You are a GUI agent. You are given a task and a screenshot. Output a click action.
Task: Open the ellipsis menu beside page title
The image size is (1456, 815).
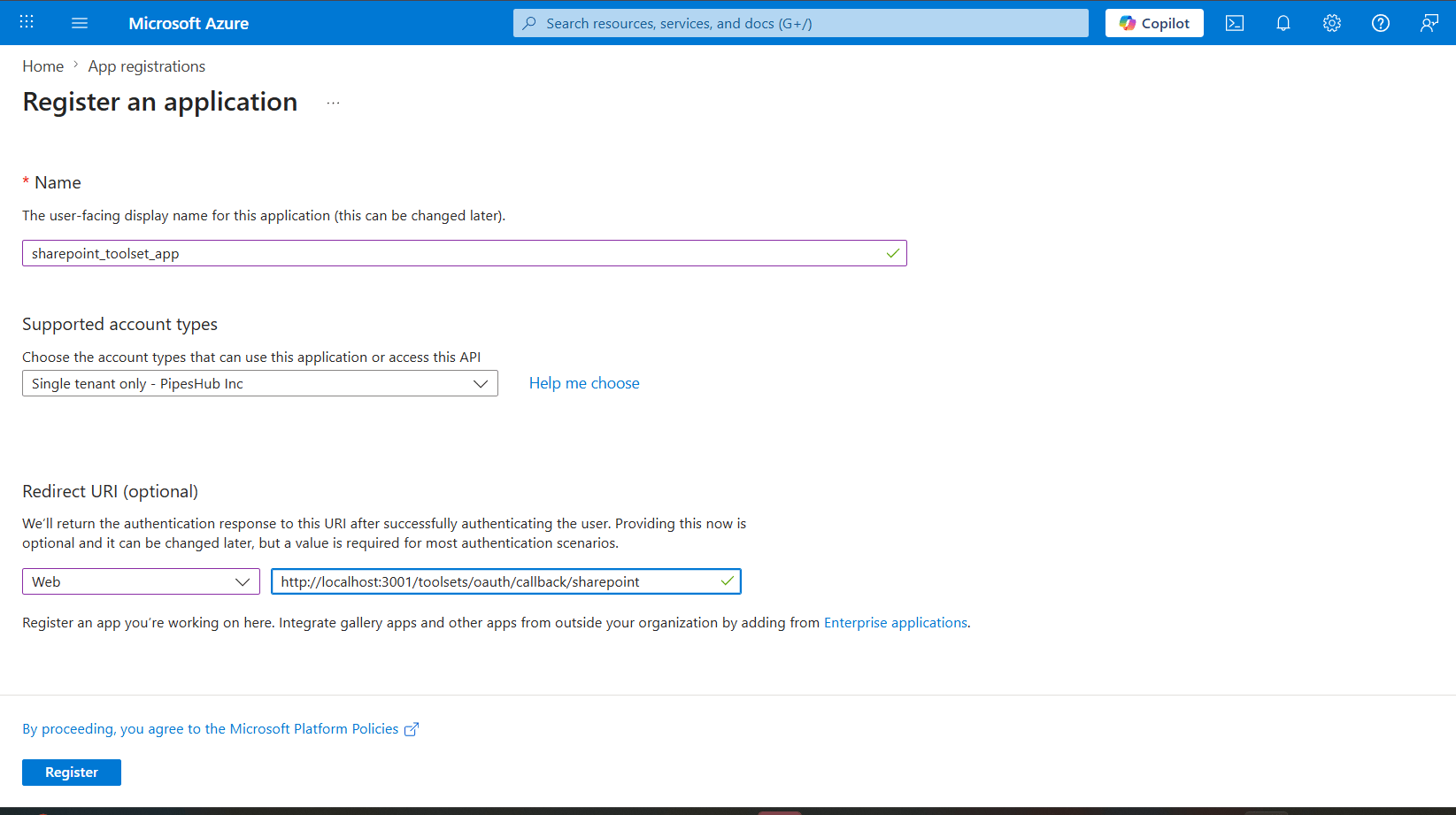coord(333,103)
